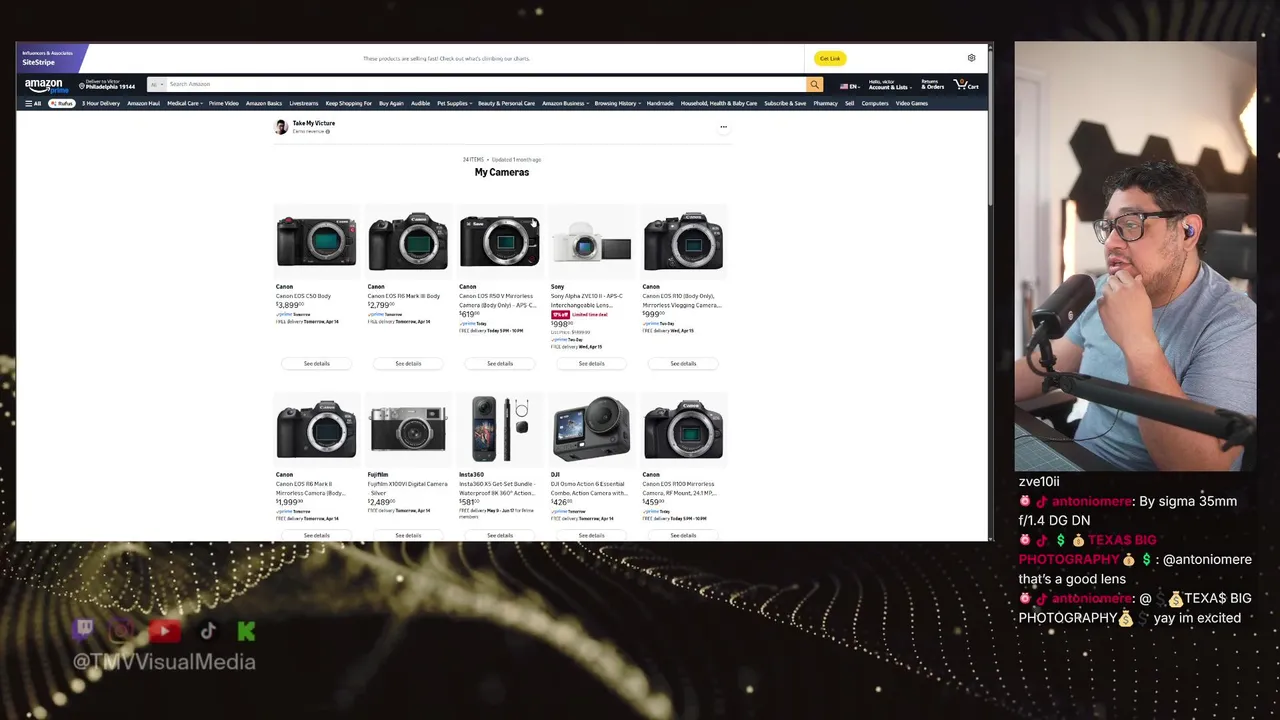The height and width of the screenshot is (720, 1280).
Task: See details for Canon EOS R50 V camera
Action: pos(500,363)
